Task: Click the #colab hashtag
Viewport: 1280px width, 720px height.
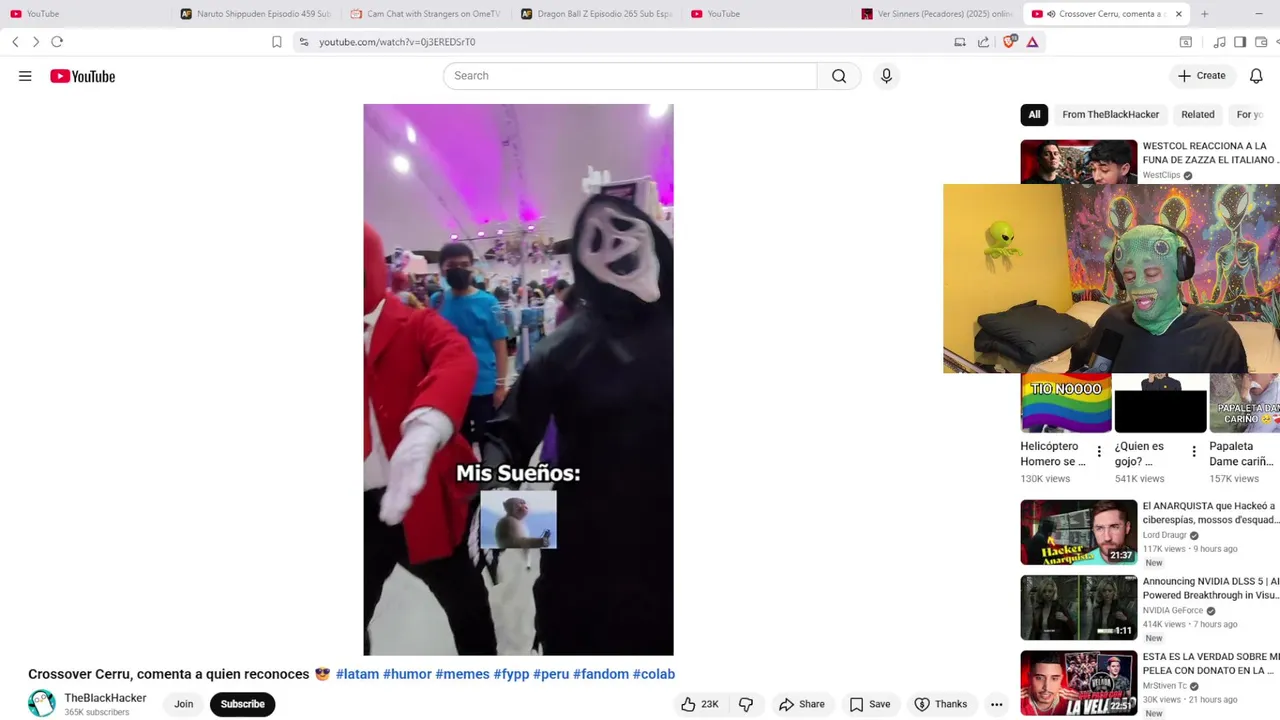Action: point(654,674)
